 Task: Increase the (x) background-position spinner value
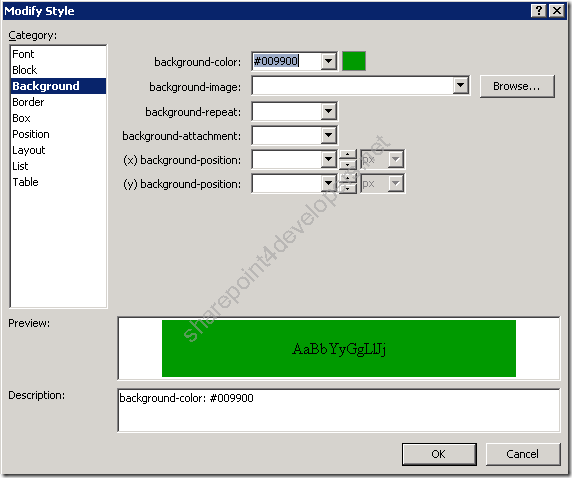(348, 155)
